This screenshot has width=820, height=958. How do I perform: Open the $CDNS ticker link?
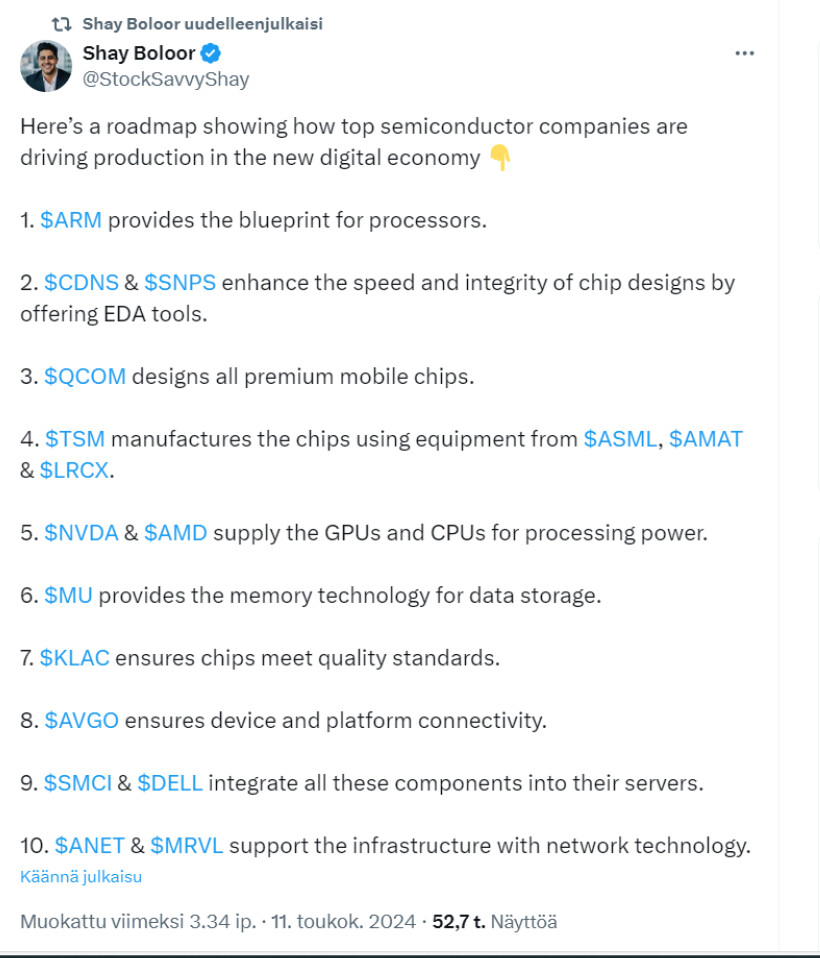80,282
